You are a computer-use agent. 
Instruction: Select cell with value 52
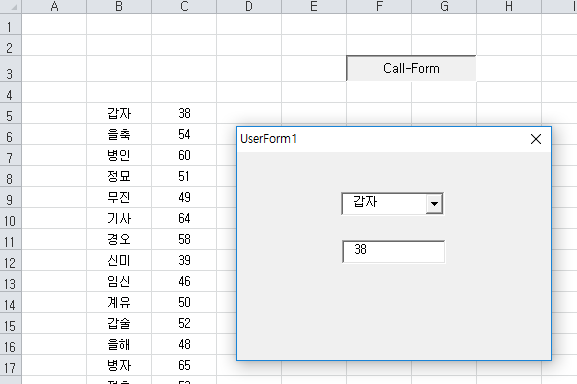coord(184,323)
